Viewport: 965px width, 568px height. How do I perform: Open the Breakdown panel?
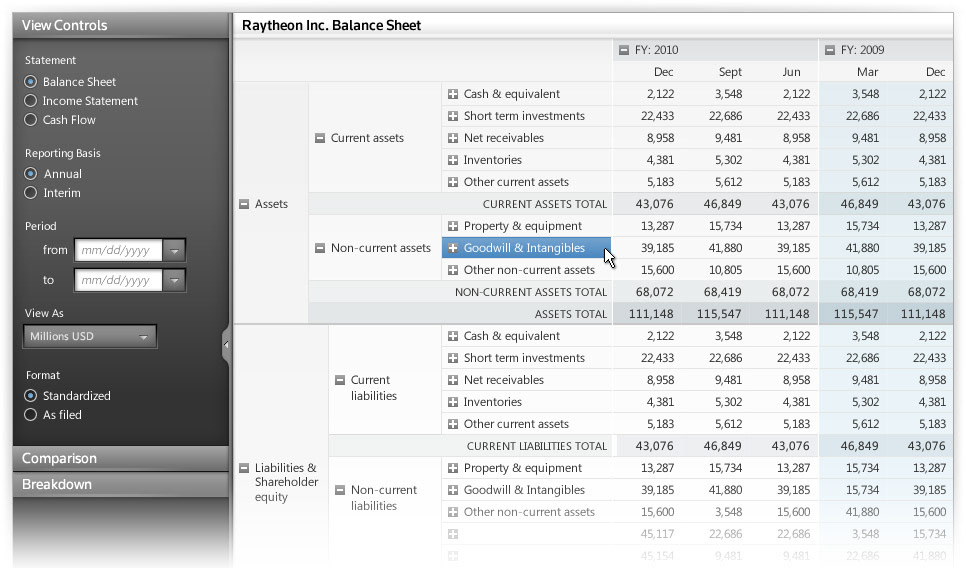pos(121,484)
